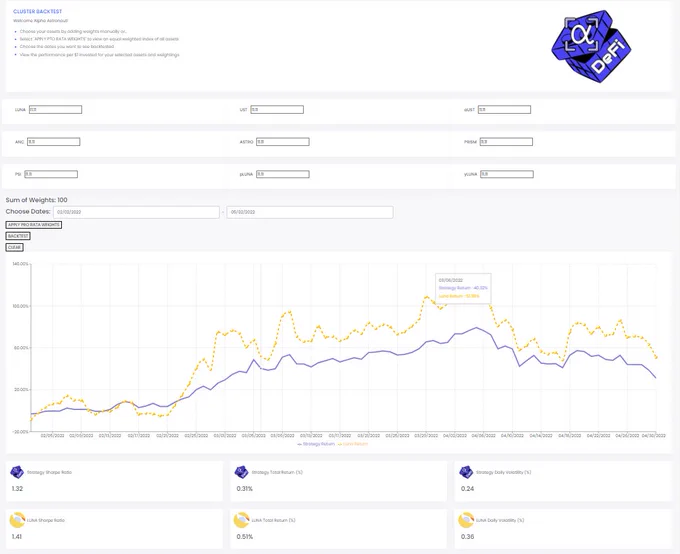The image size is (680, 554).
Task: Click the strategy total return value 0.31%
Action: point(245,489)
